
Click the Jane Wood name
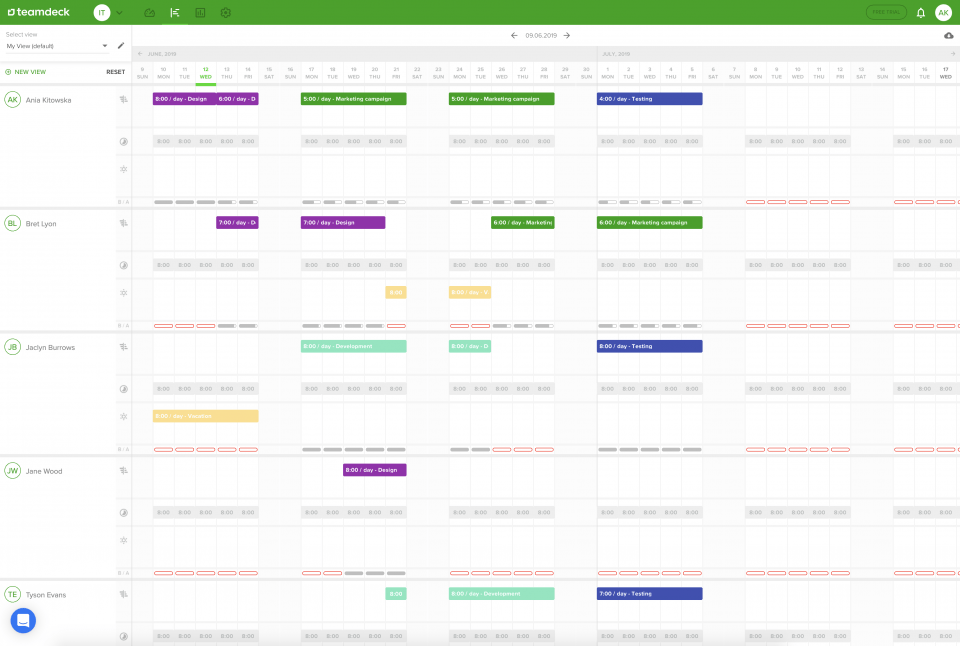pos(44,471)
